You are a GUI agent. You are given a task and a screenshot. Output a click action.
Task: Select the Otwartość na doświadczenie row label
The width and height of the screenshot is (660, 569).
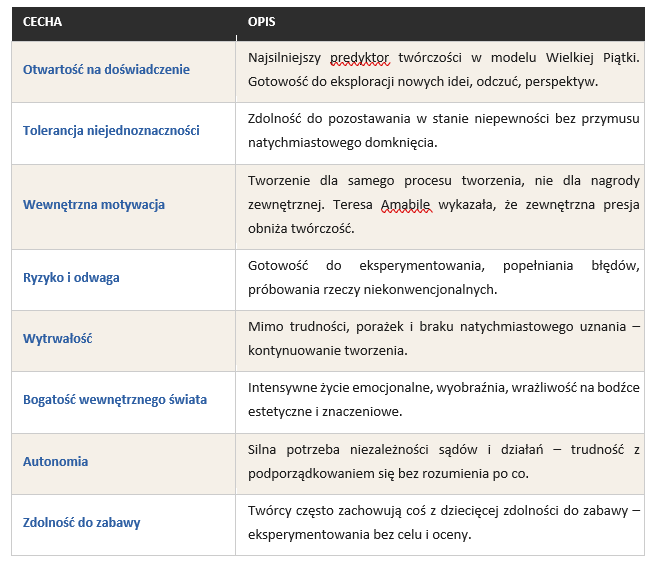[x=106, y=70]
